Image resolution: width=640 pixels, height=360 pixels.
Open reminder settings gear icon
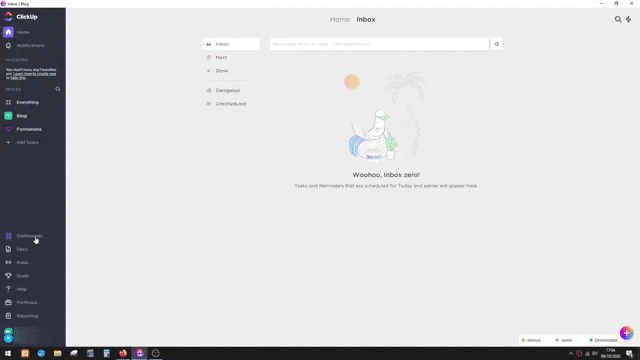[497, 44]
